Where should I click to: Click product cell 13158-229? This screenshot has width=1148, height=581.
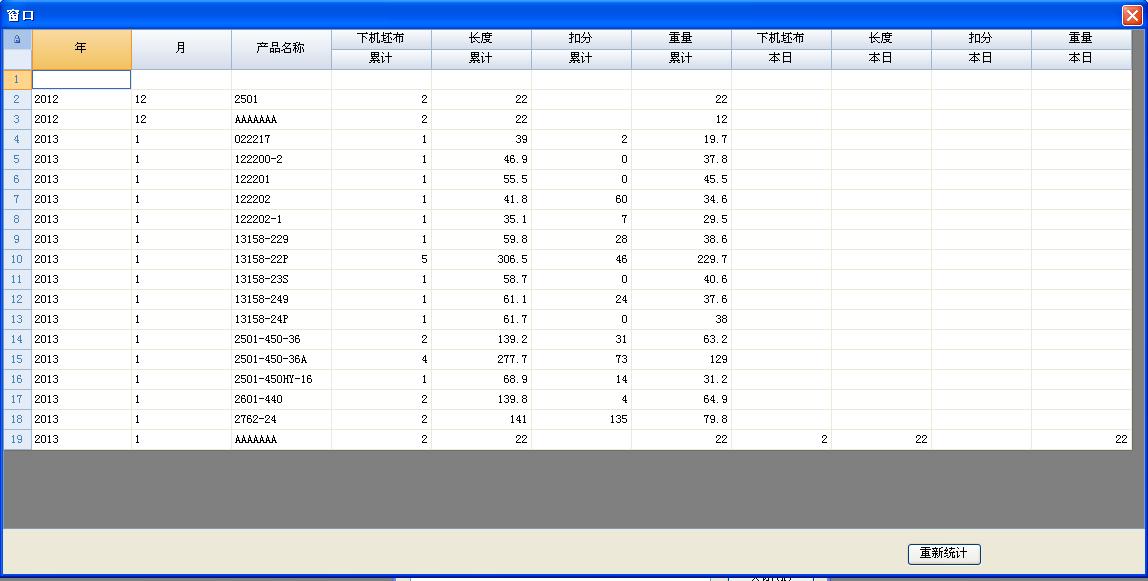pos(281,239)
